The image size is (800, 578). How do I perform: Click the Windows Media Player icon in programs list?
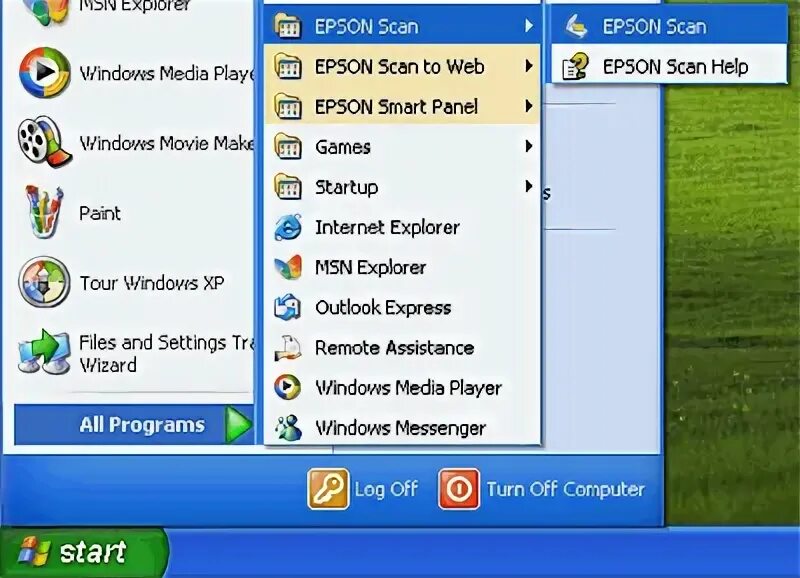pyautogui.click(x=288, y=388)
